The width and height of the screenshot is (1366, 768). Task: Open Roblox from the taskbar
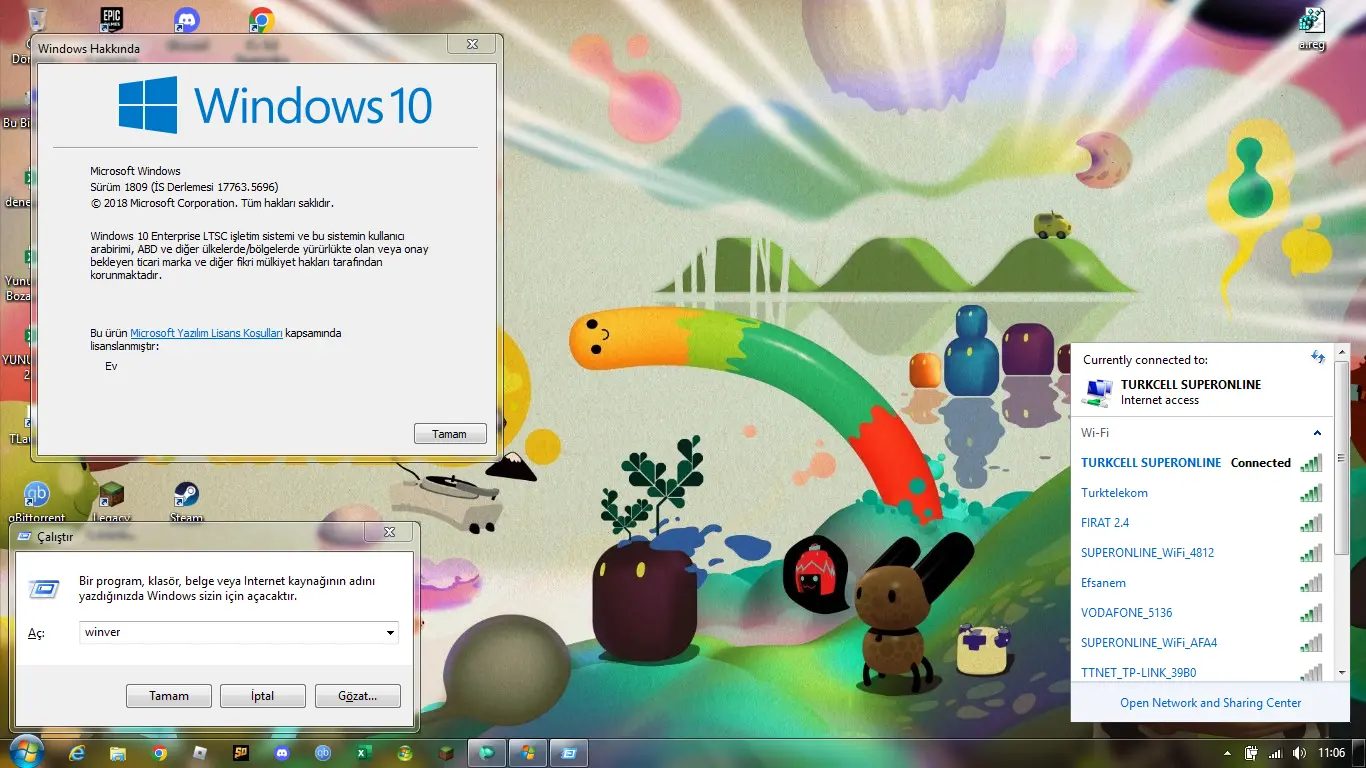coord(200,753)
